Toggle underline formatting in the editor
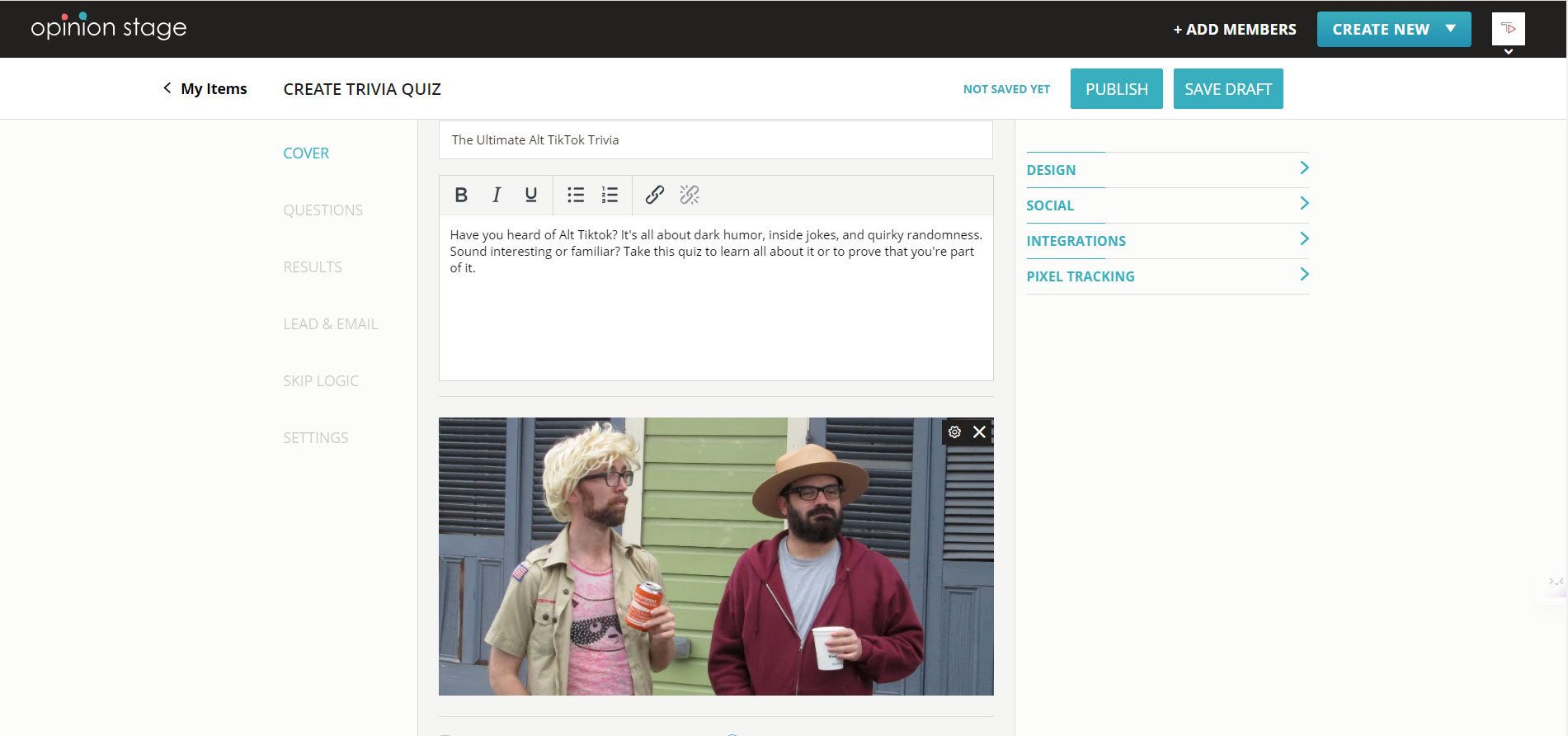 [x=530, y=195]
